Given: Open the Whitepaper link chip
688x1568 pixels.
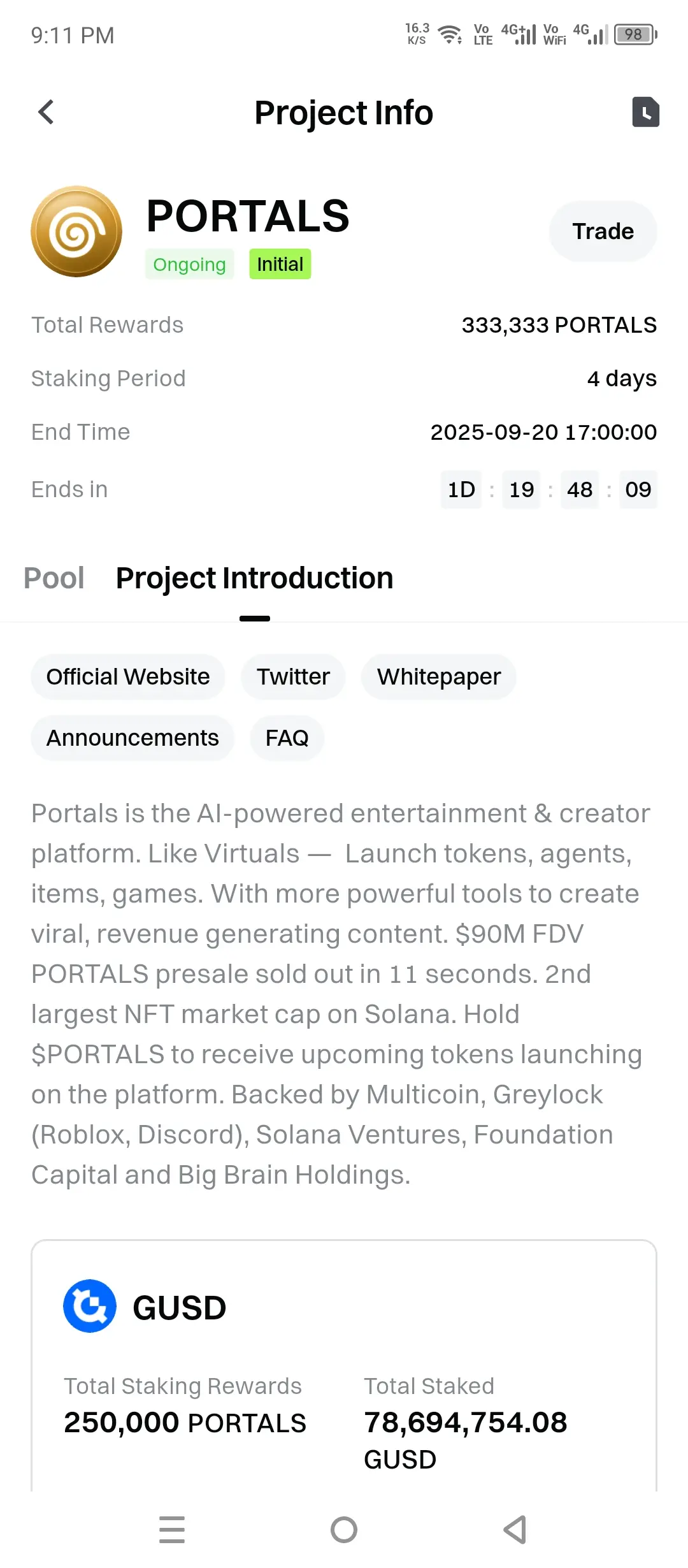Looking at the screenshot, I should pos(439,677).
